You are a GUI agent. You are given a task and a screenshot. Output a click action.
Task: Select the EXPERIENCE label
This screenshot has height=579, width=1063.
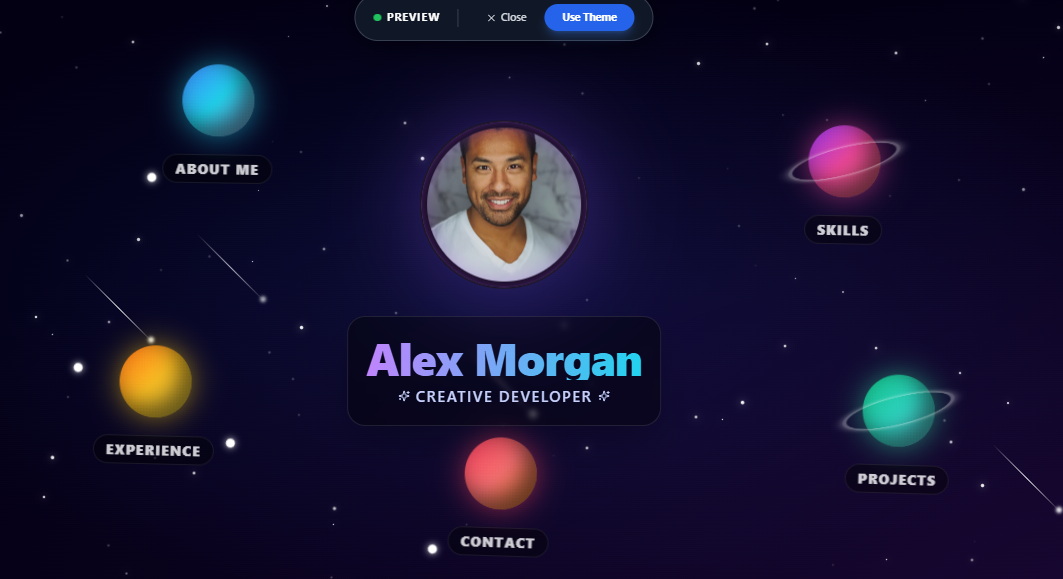(153, 450)
